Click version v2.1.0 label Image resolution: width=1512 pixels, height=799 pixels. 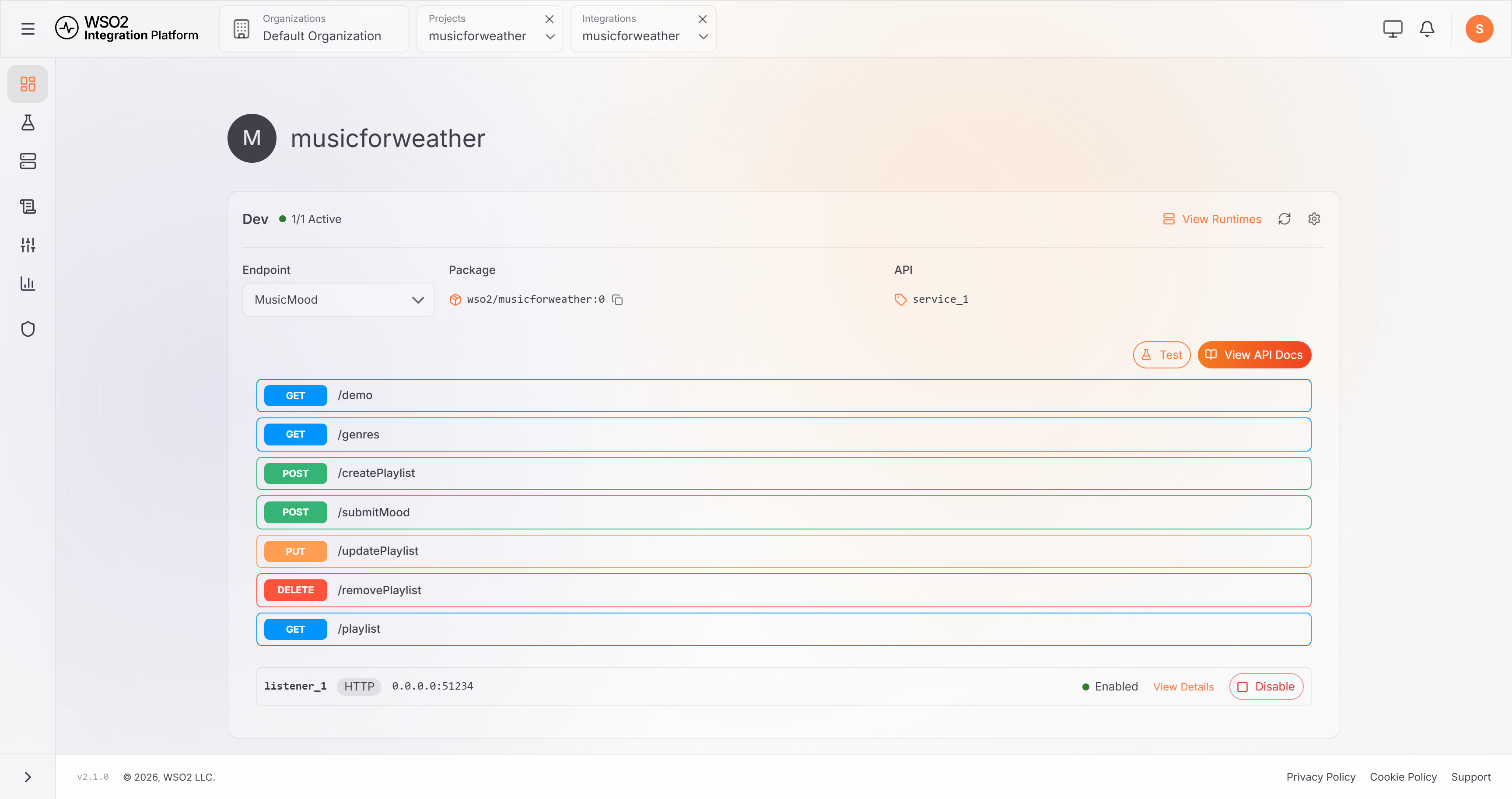93,777
